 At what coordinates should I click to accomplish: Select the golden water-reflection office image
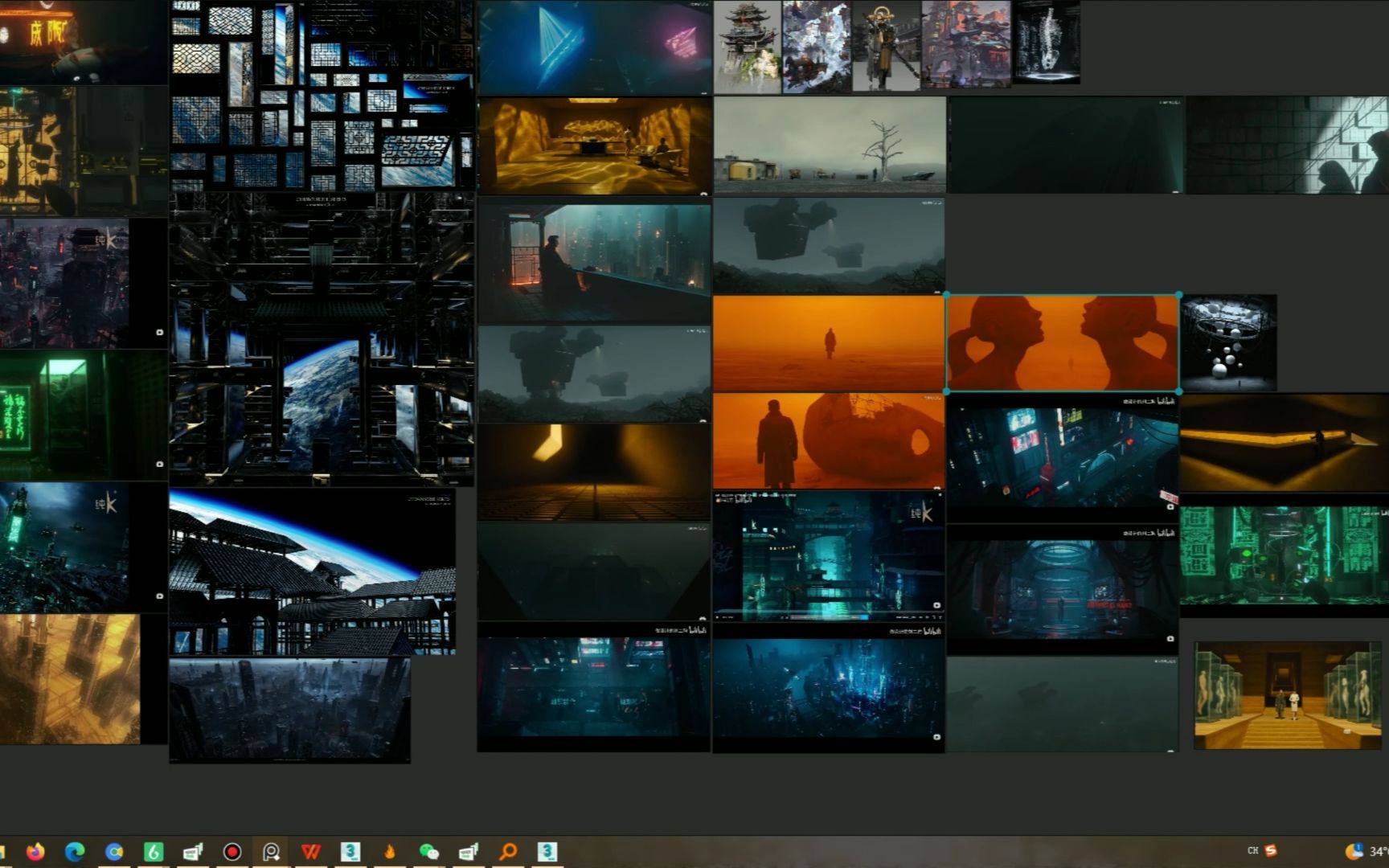point(595,146)
